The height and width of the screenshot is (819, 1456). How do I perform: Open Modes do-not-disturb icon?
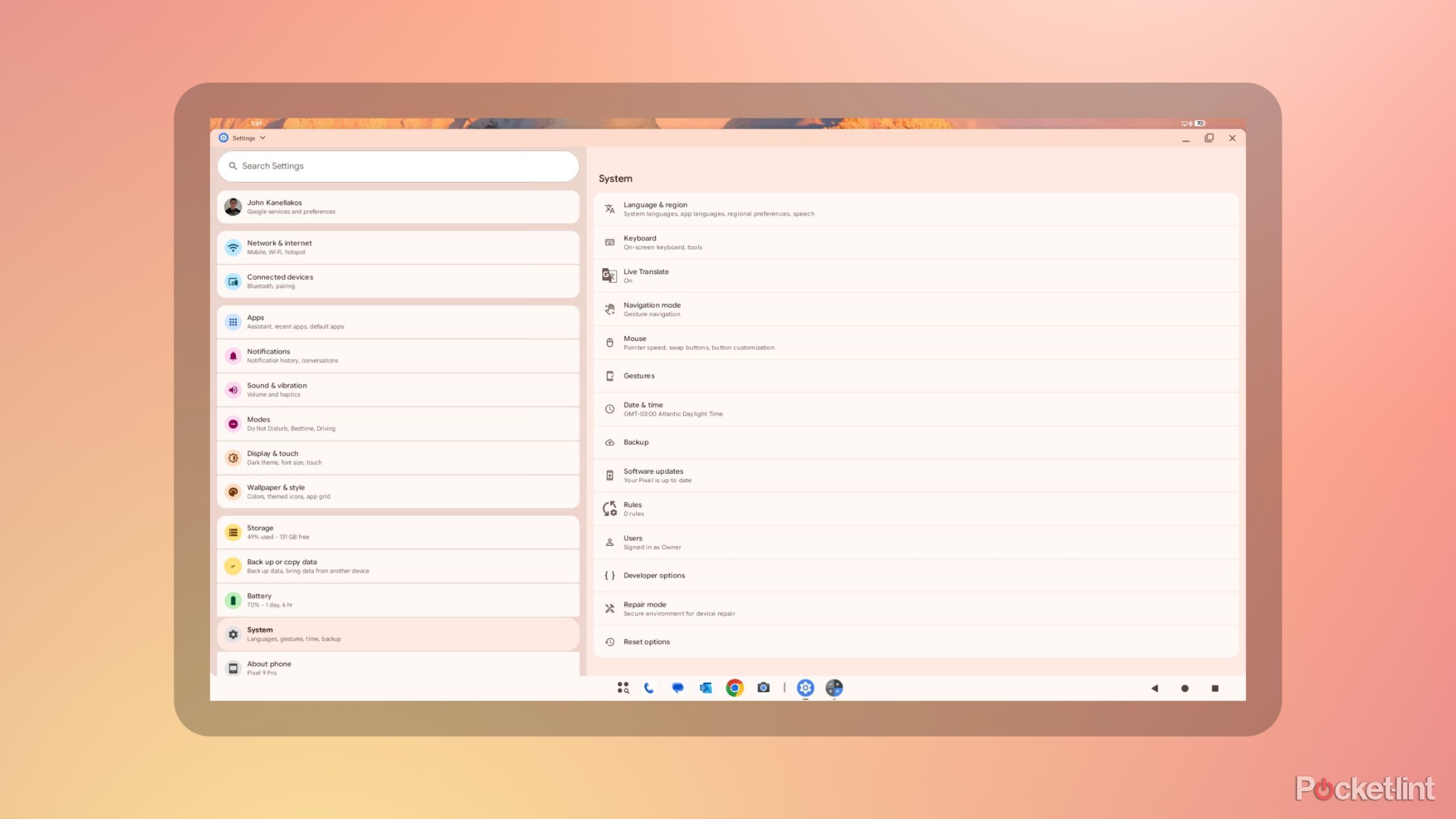(x=233, y=424)
